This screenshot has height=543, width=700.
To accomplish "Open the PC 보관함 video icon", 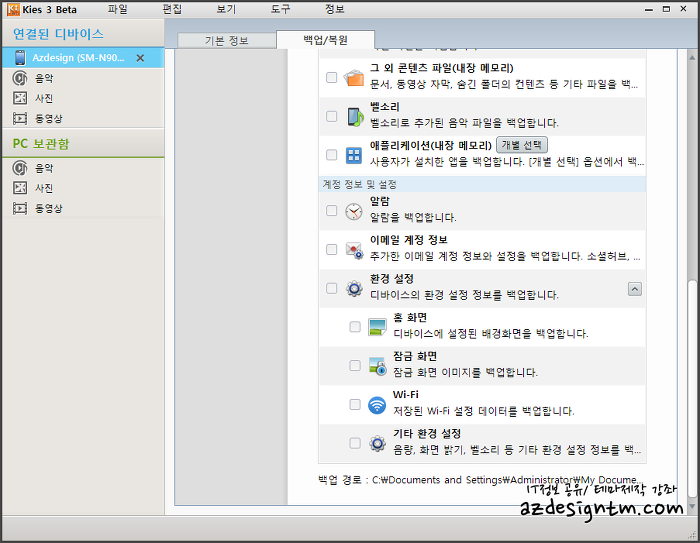I will 20,208.
